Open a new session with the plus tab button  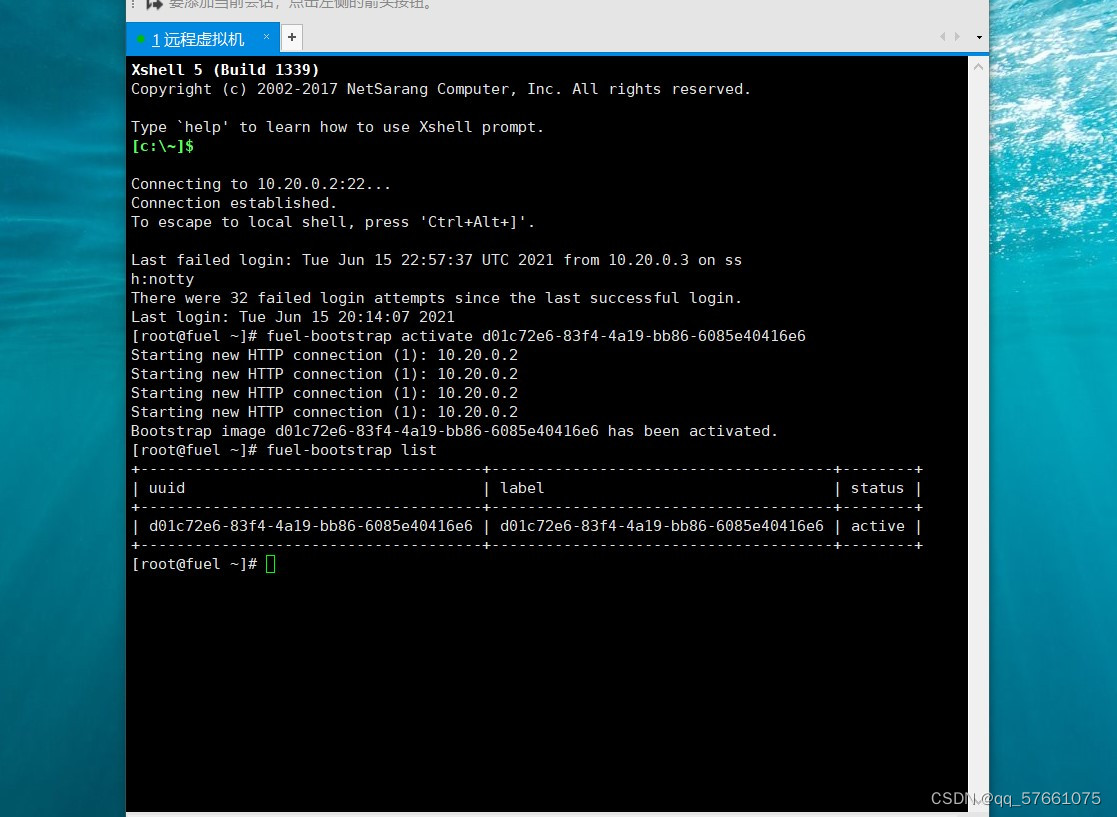(x=291, y=37)
